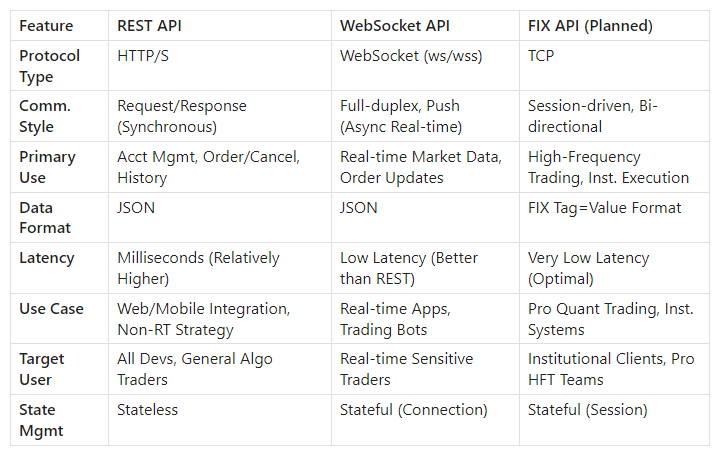Click the Full-duplex, Push cell
Image resolution: width=720 pixels, height=453 pixels.
click(x=425, y=116)
